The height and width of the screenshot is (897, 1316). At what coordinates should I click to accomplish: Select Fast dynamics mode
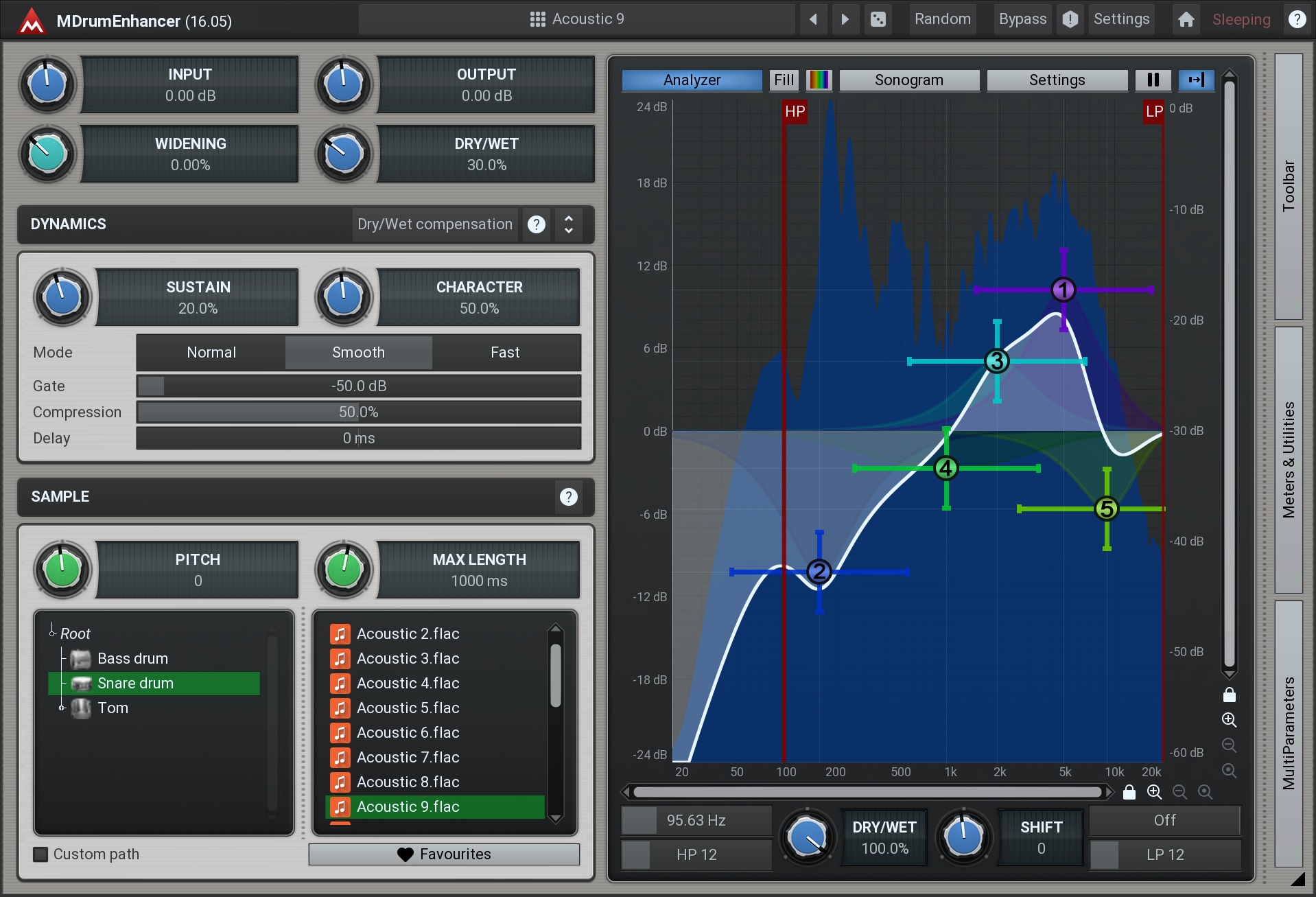click(x=505, y=353)
